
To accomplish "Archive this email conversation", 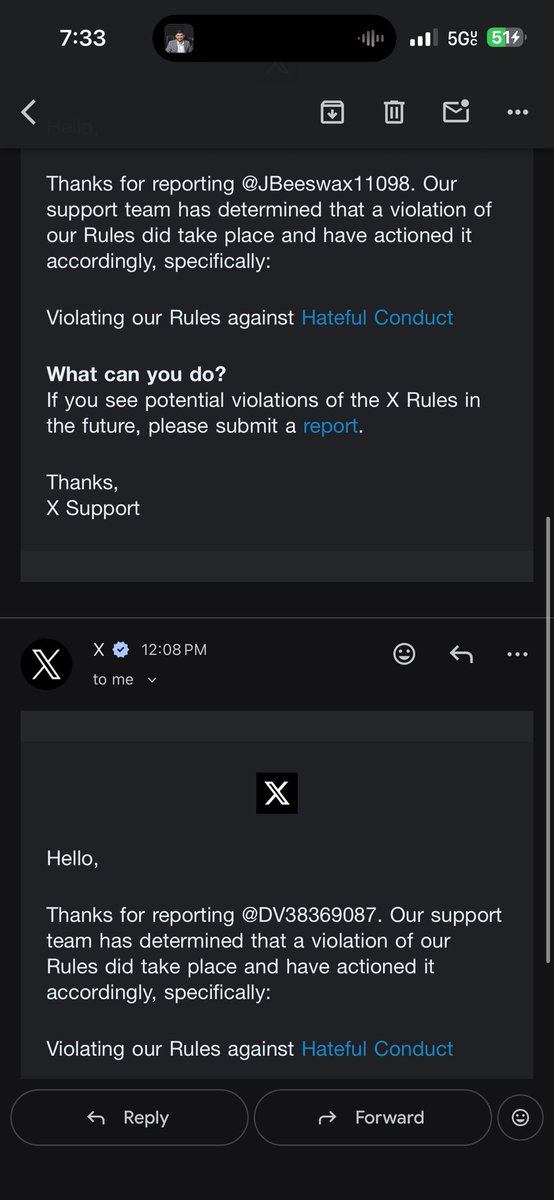I will [x=332, y=112].
